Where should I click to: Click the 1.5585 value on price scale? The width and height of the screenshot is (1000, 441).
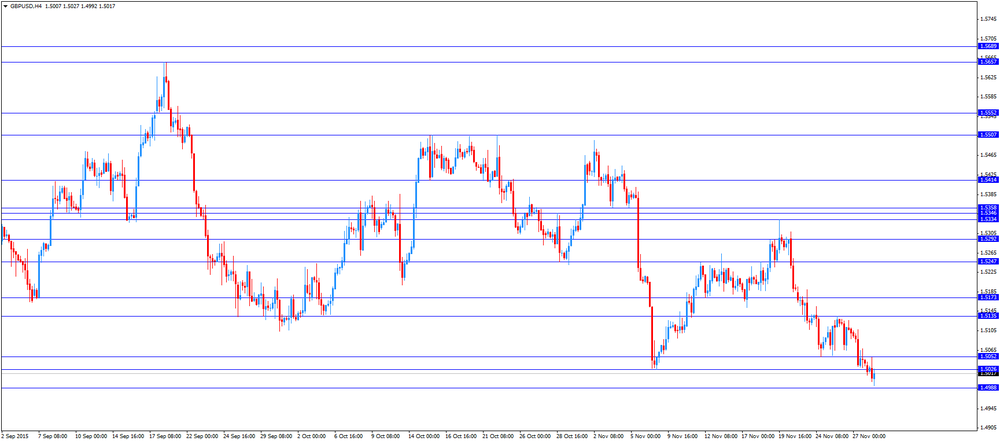tap(987, 97)
